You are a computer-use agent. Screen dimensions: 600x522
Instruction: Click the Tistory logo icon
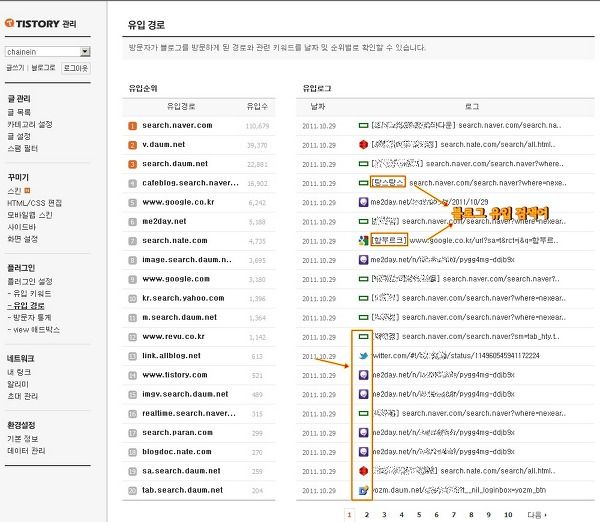pos(9,23)
